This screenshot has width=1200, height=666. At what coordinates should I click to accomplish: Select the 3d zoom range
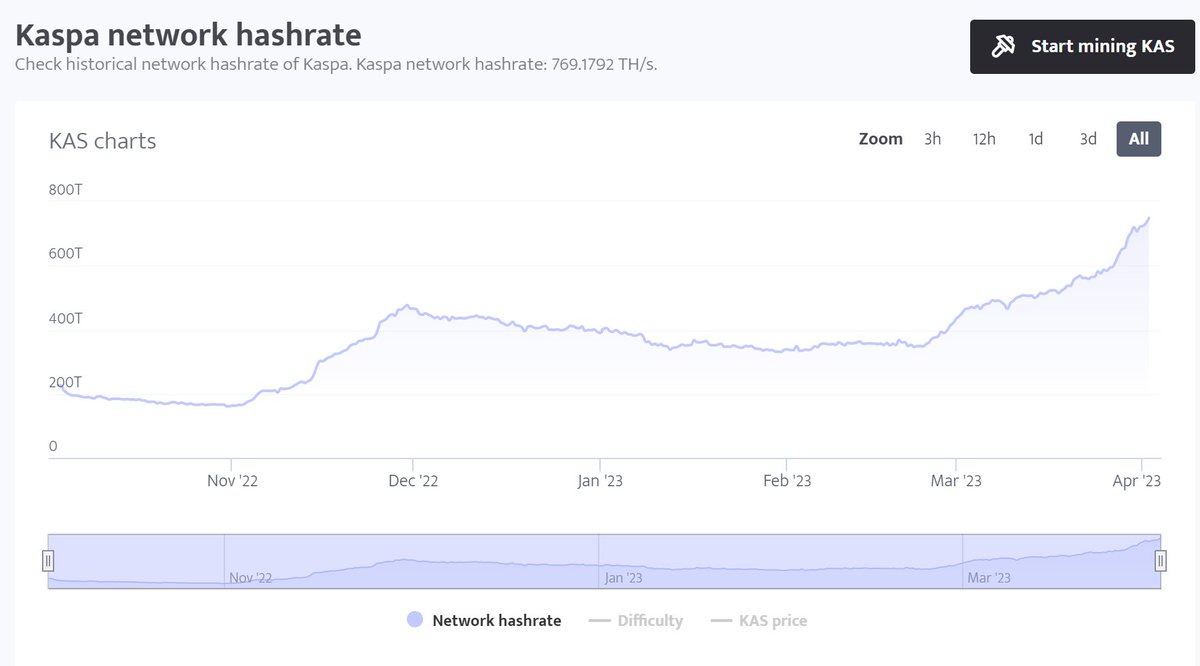tap(1088, 139)
